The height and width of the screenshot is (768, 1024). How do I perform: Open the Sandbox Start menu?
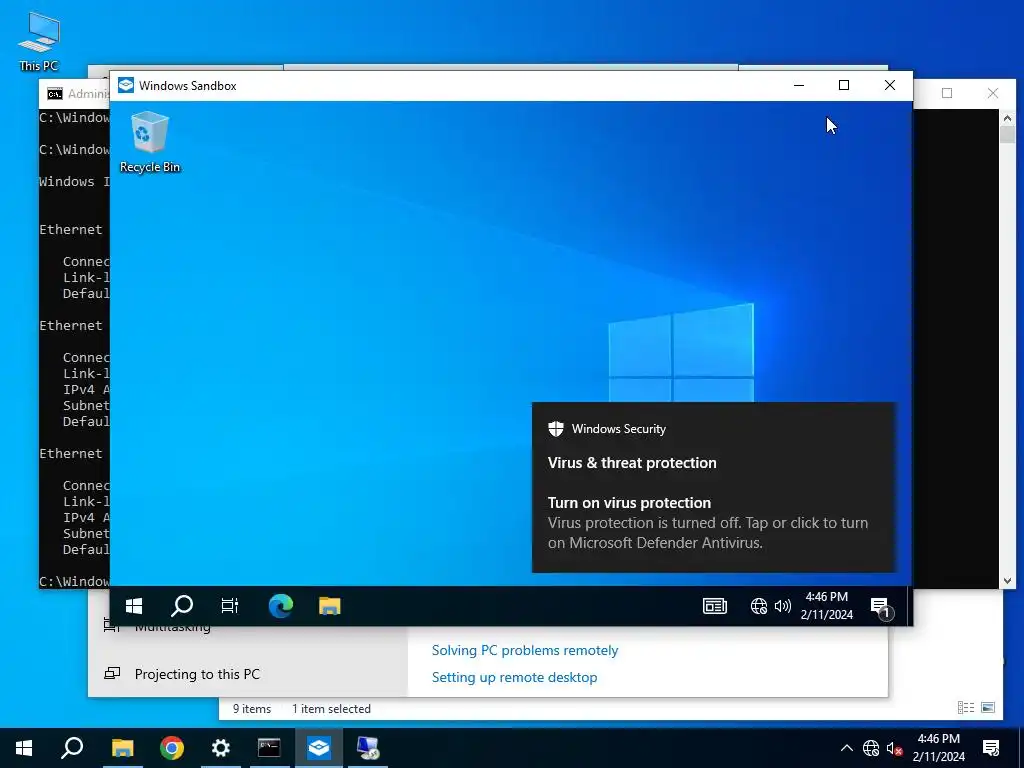coord(134,606)
